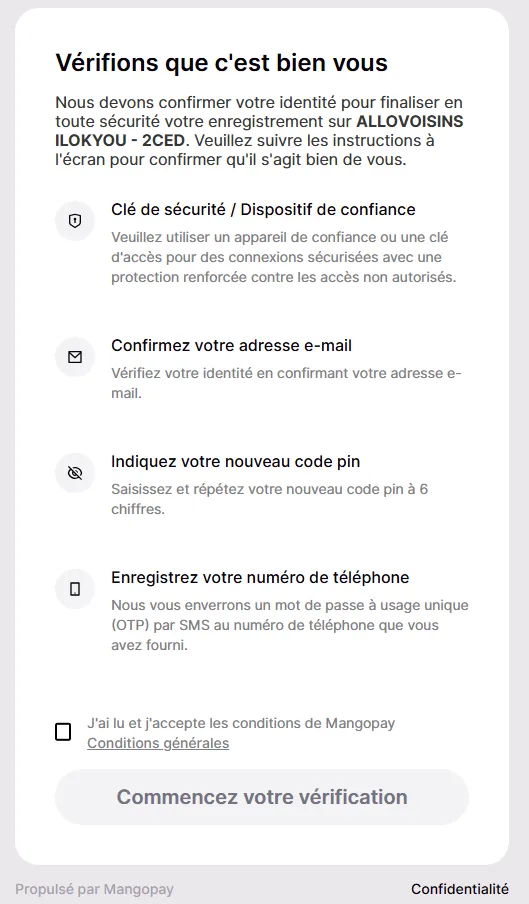Click the phone device icon

[x=75, y=589]
